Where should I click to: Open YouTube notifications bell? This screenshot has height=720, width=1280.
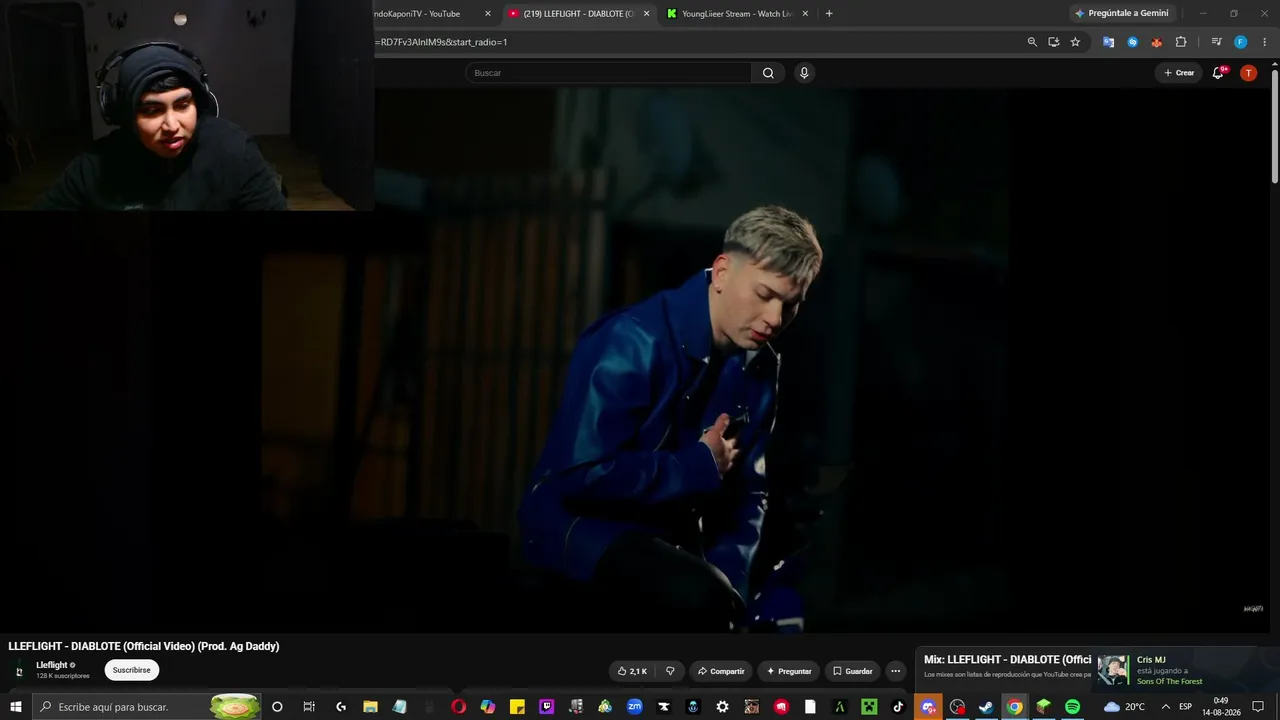[1218, 73]
